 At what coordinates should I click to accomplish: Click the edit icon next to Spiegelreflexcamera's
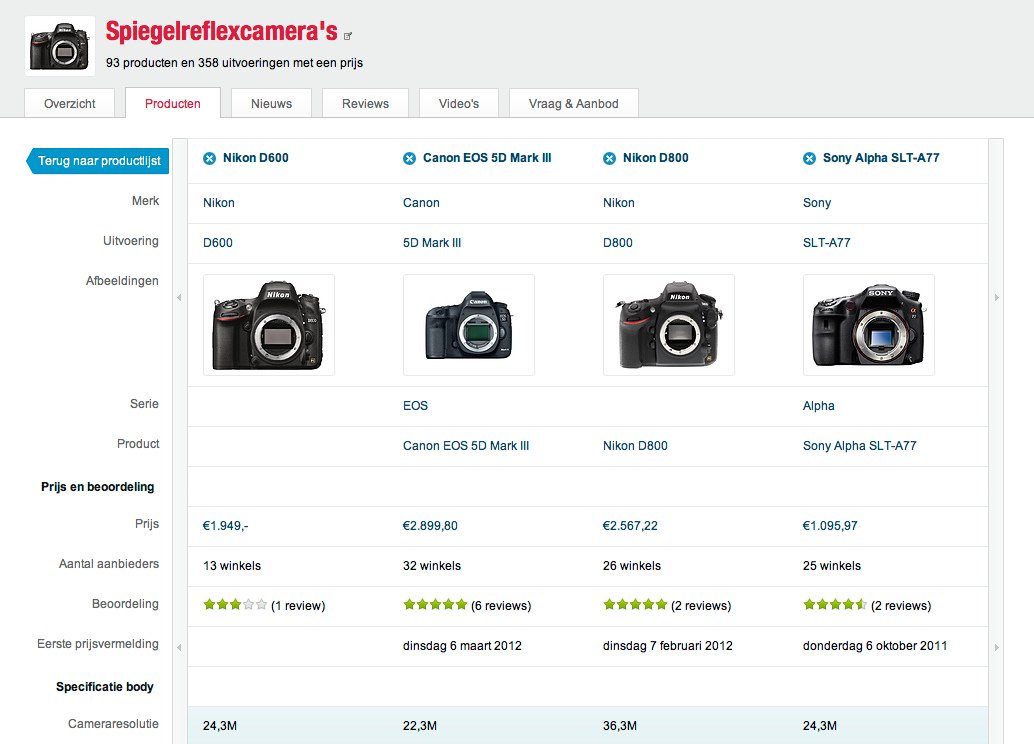click(x=348, y=36)
